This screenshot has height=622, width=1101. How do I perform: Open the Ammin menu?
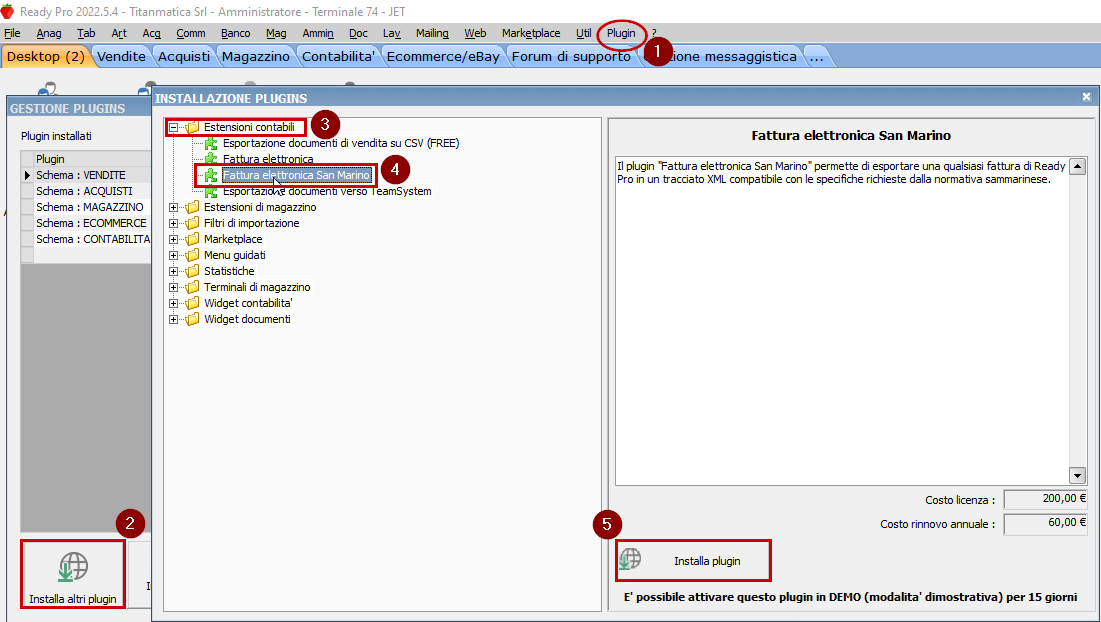pos(318,33)
